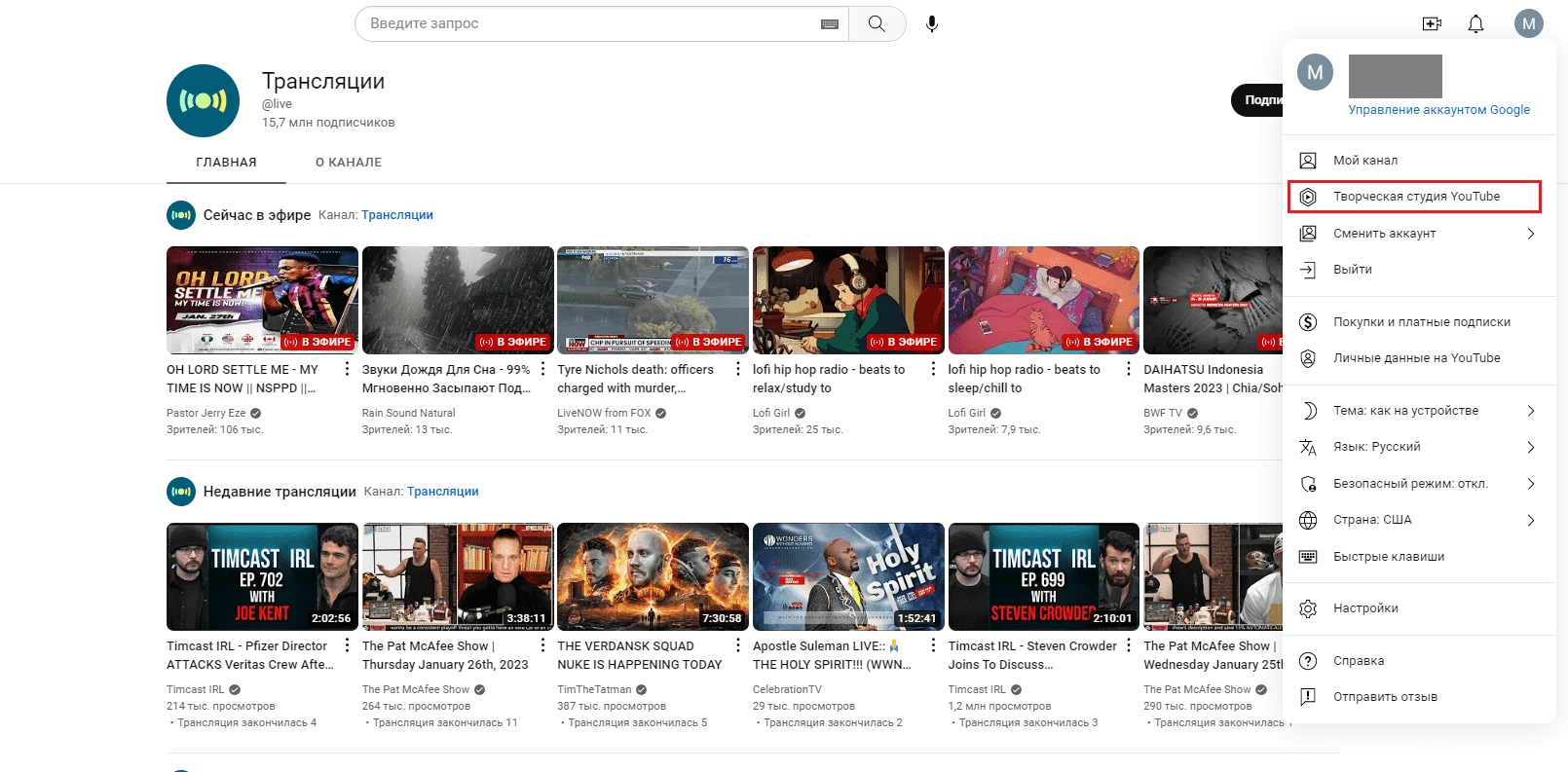
Task: Click the create video camera icon
Action: point(1432,23)
